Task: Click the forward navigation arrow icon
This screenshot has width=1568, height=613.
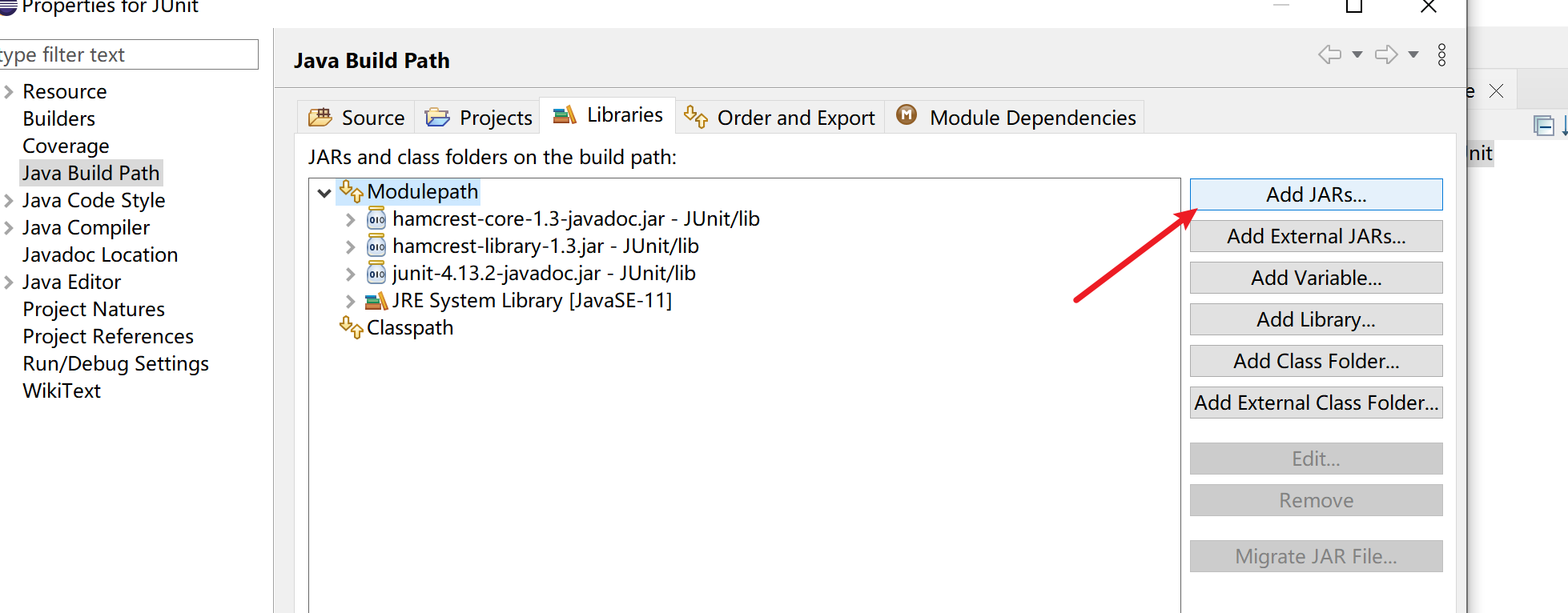Action: click(x=1386, y=54)
